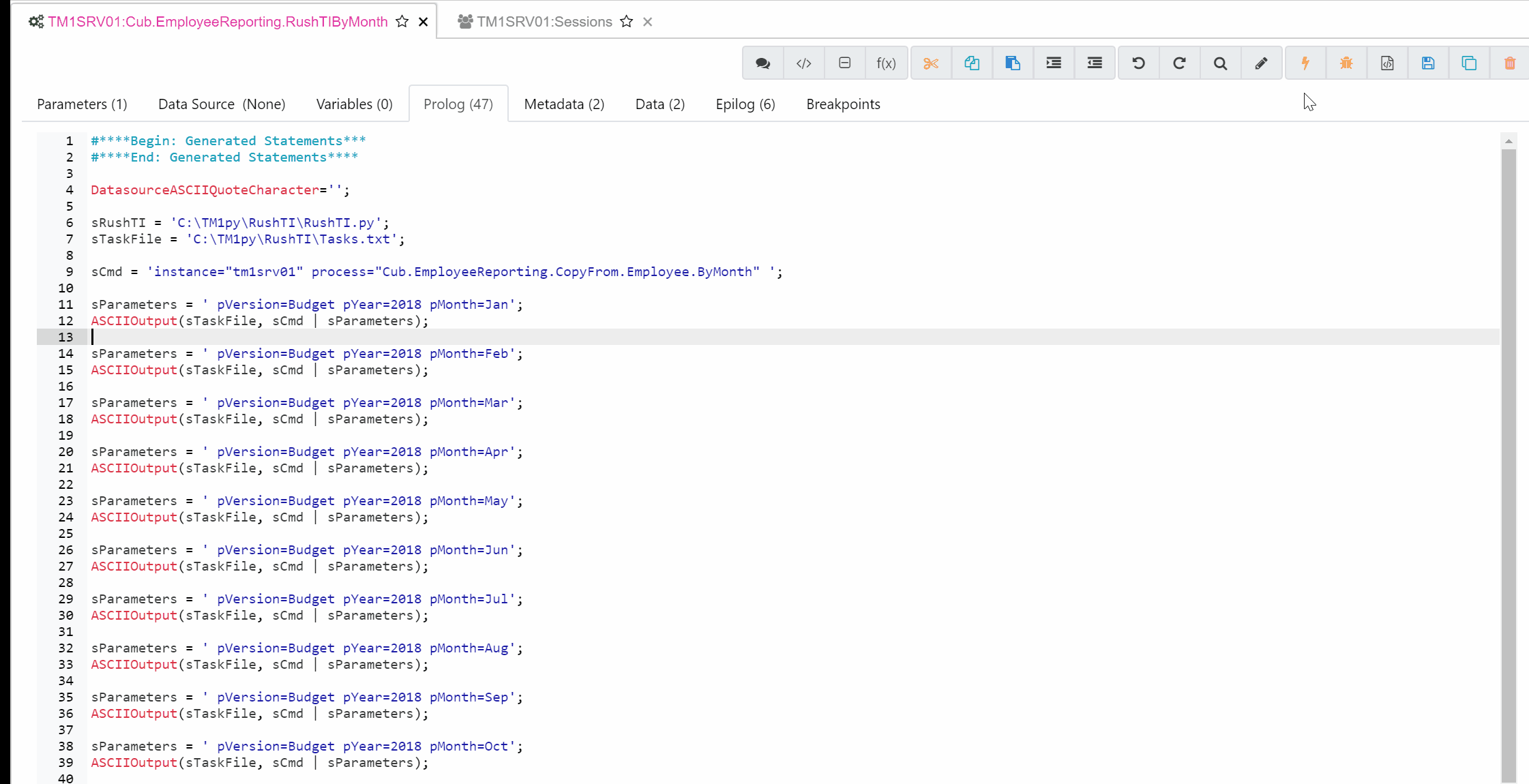
Task: Switch to the Epilog (6) tab
Action: coord(745,104)
